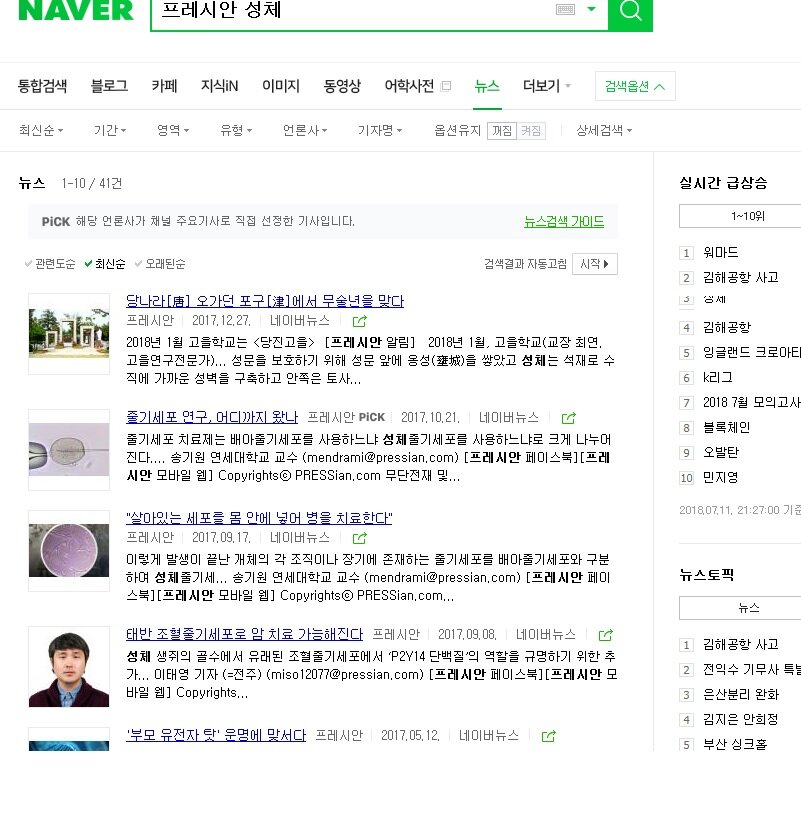
Task: Open article 살아있는 세포를 몸 안에 넣어
Action: 259,518
